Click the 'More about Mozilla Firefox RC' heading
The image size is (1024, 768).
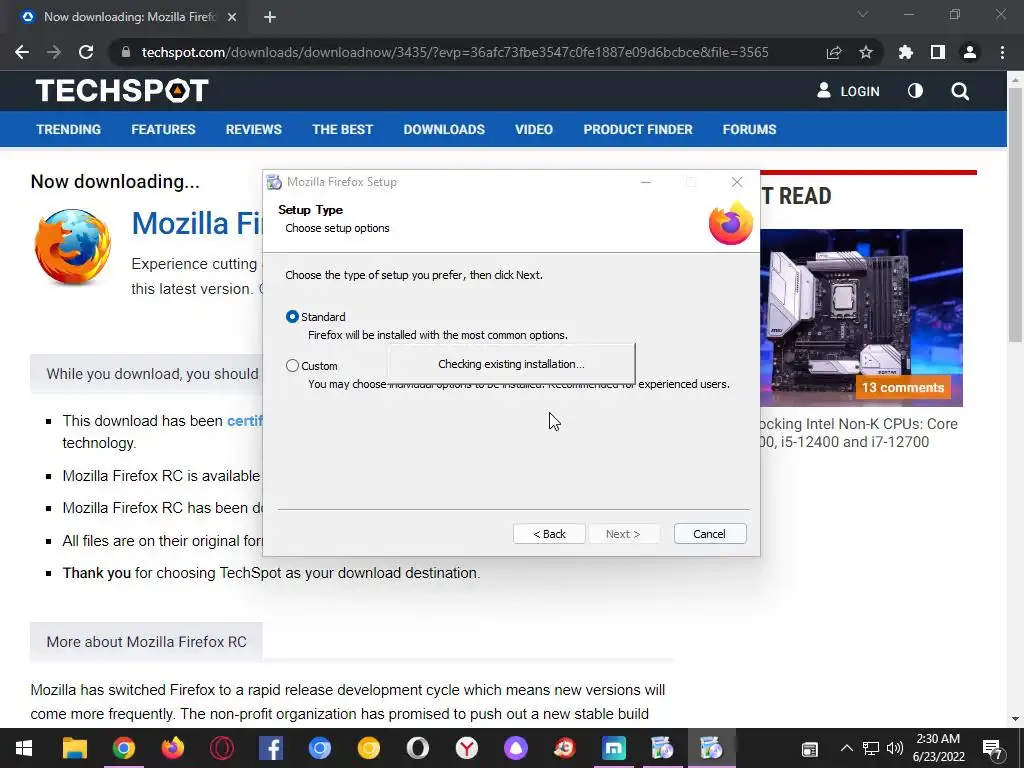(146, 642)
